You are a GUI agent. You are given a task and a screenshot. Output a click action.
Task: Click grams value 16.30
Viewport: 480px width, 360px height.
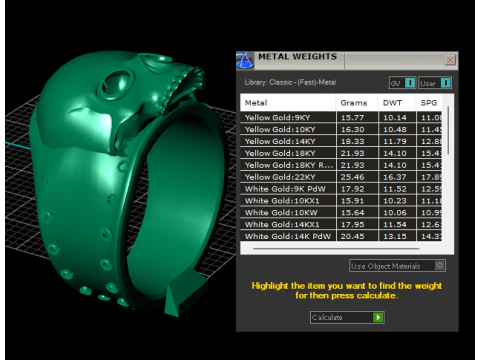[352, 129]
